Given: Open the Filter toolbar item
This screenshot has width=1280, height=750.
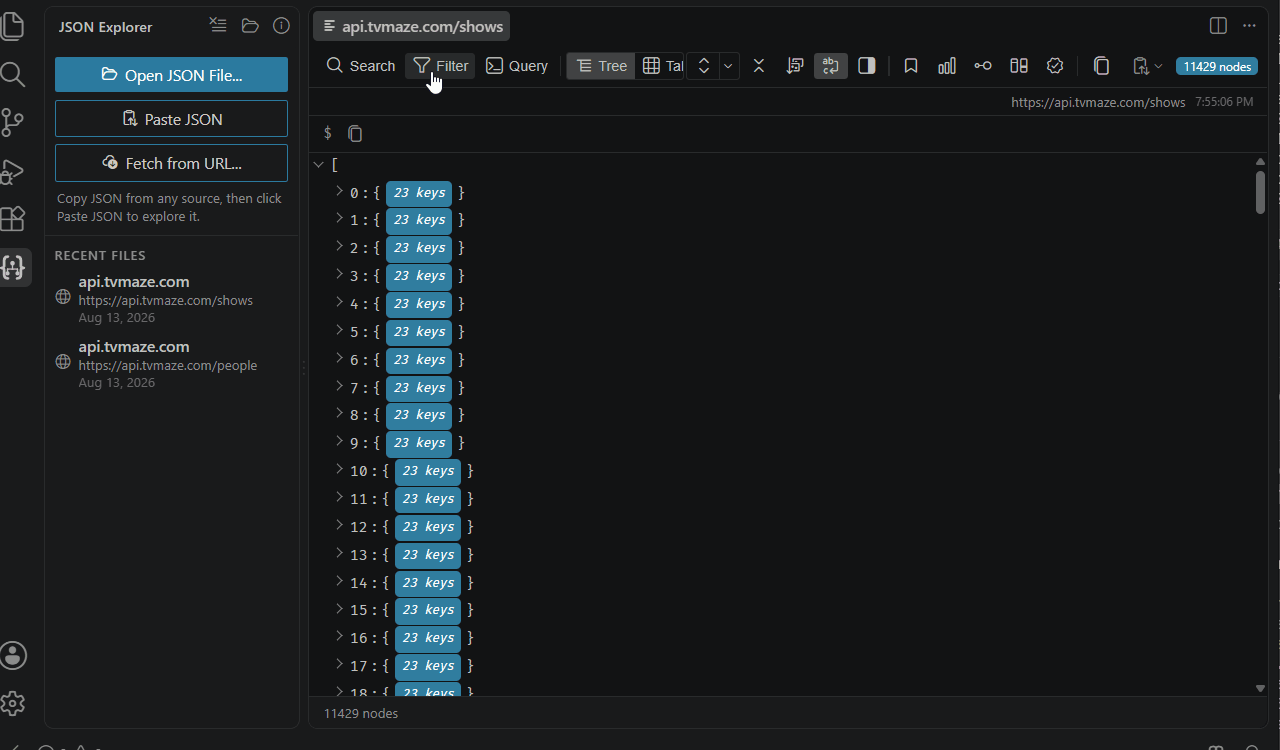Looking at the screenshot, I should pos(440,66).
